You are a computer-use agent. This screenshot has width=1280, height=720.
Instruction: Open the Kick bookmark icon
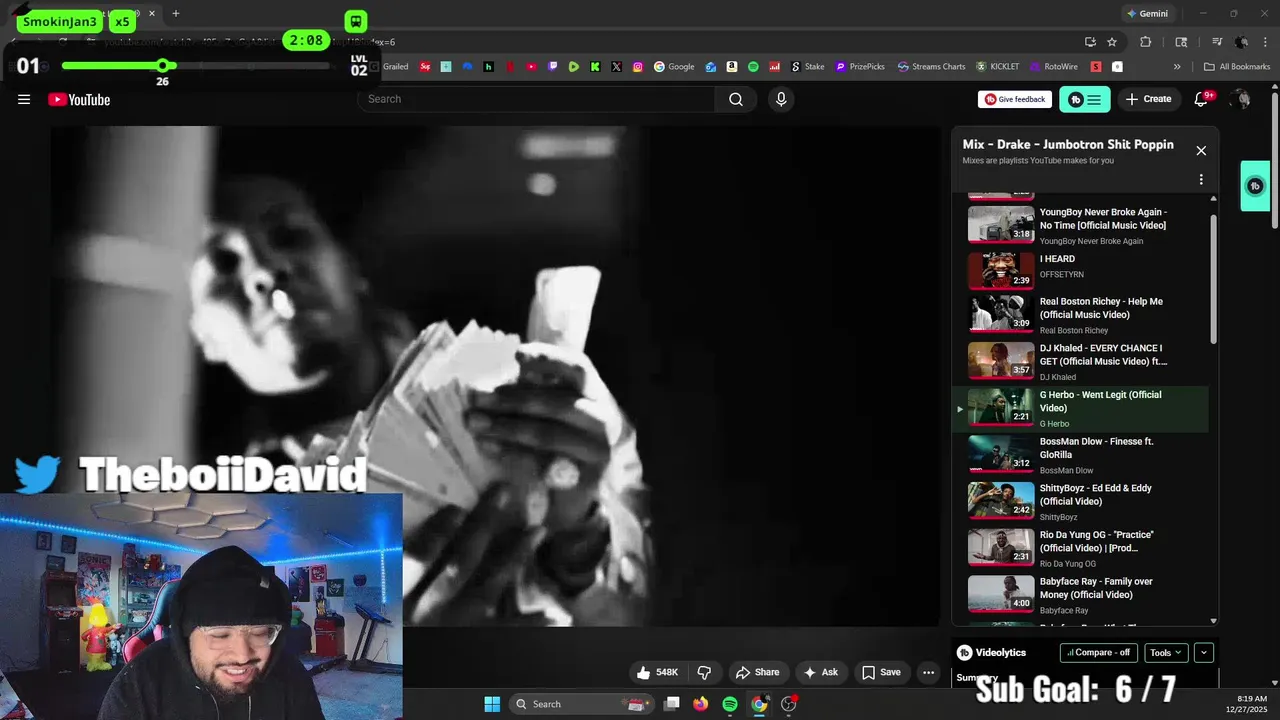[595, 67]
